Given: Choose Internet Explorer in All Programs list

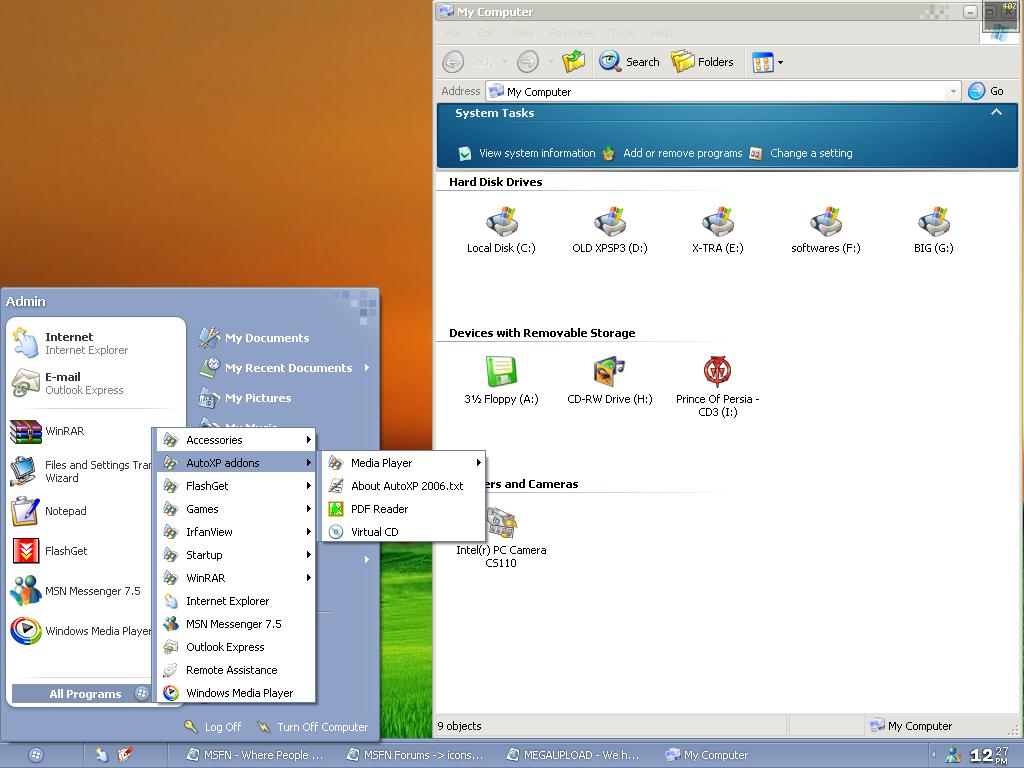Looking at the screenshot, I should (x=236, y=601).
